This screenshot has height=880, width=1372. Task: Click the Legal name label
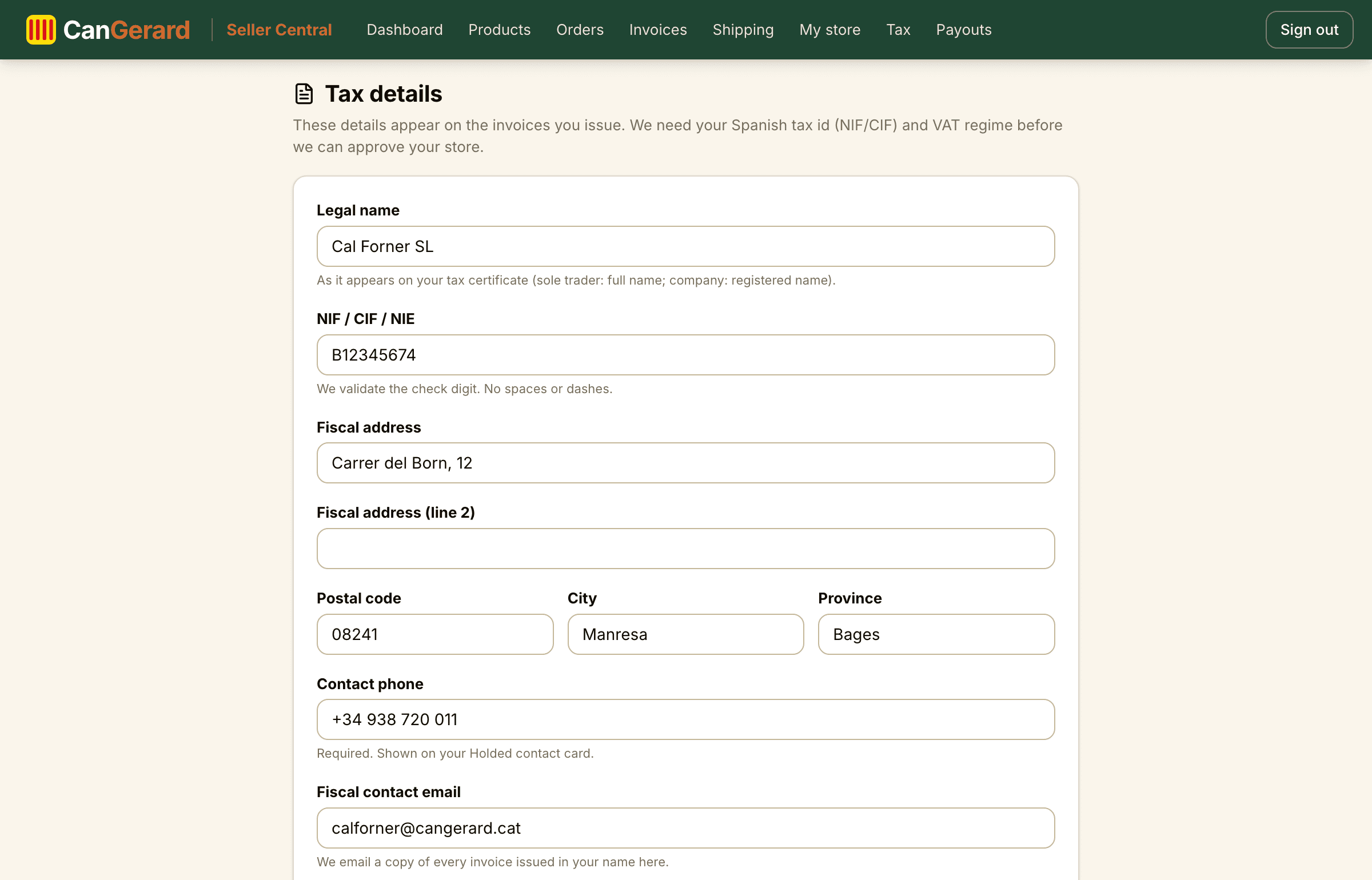[358, 210]
